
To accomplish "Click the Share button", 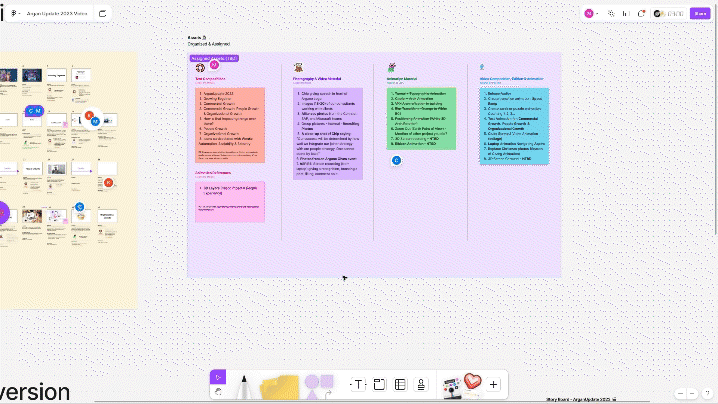I will pyautogui.click(x=700, y=13).
